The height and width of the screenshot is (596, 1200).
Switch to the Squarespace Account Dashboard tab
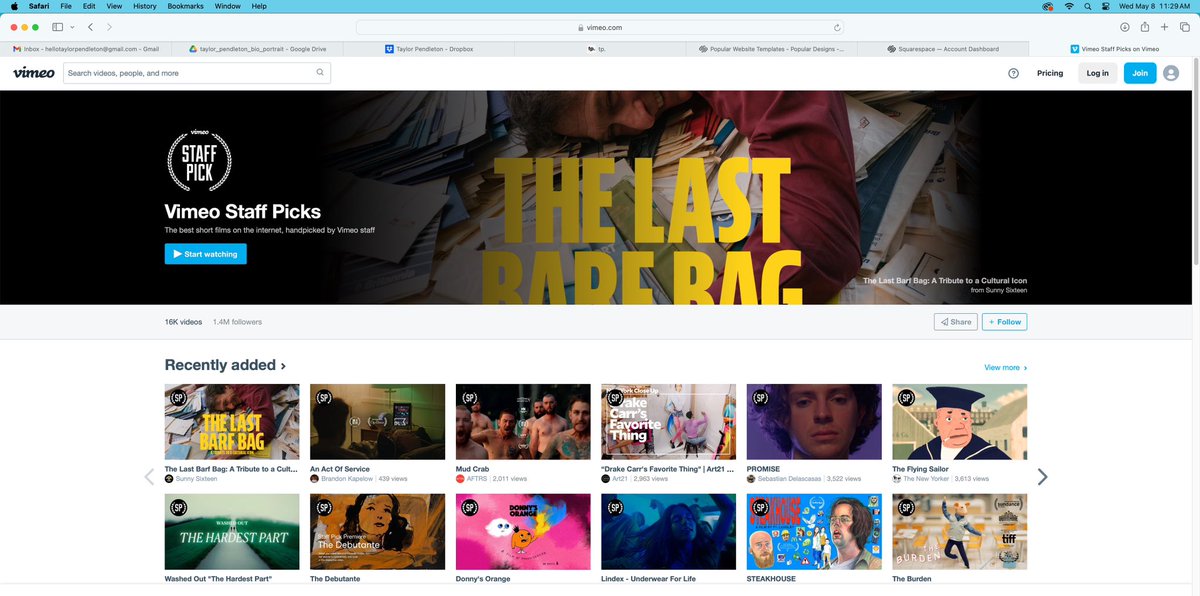coord(943,48)
